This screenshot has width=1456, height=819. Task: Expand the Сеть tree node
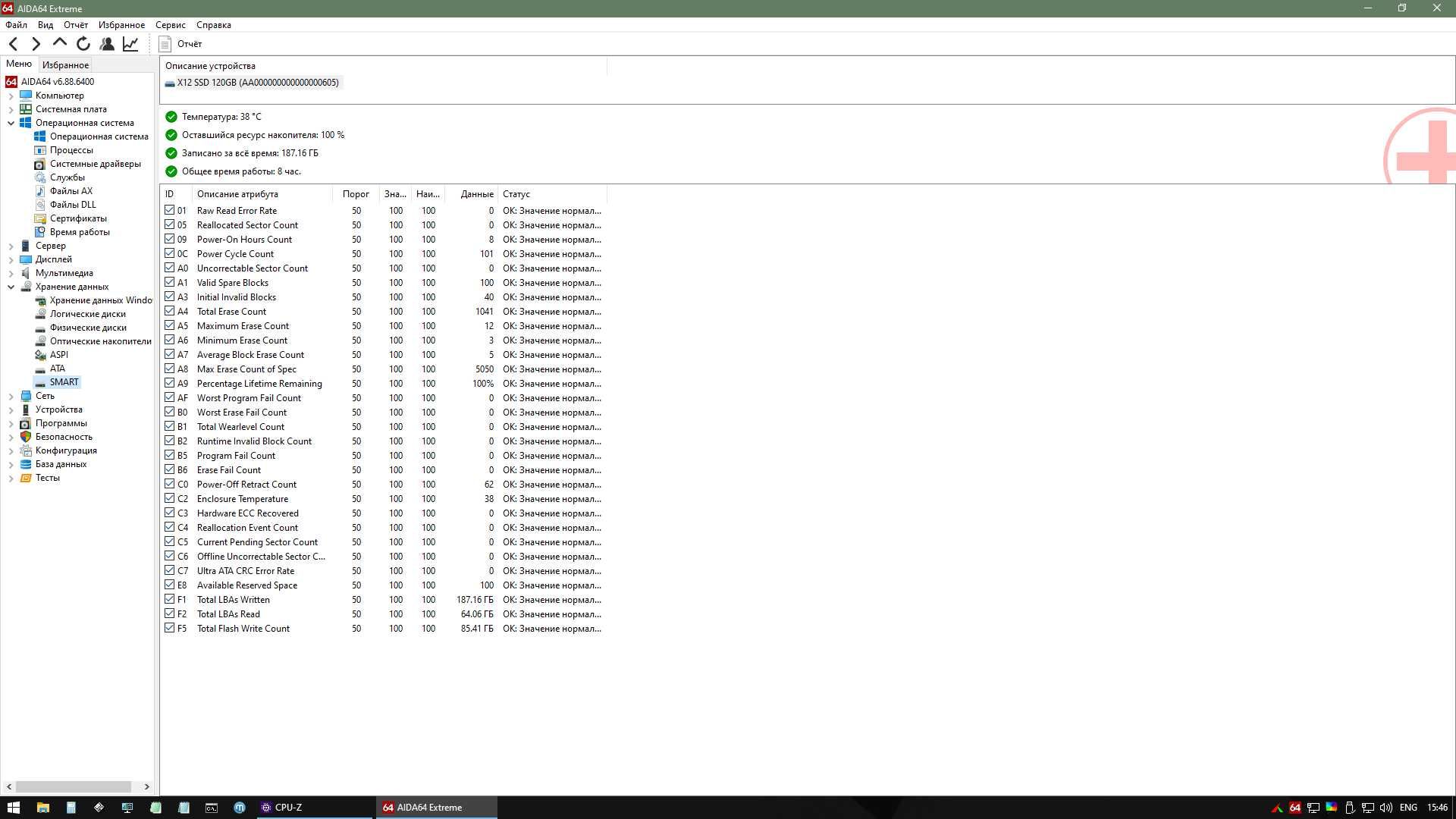point(11,396)
